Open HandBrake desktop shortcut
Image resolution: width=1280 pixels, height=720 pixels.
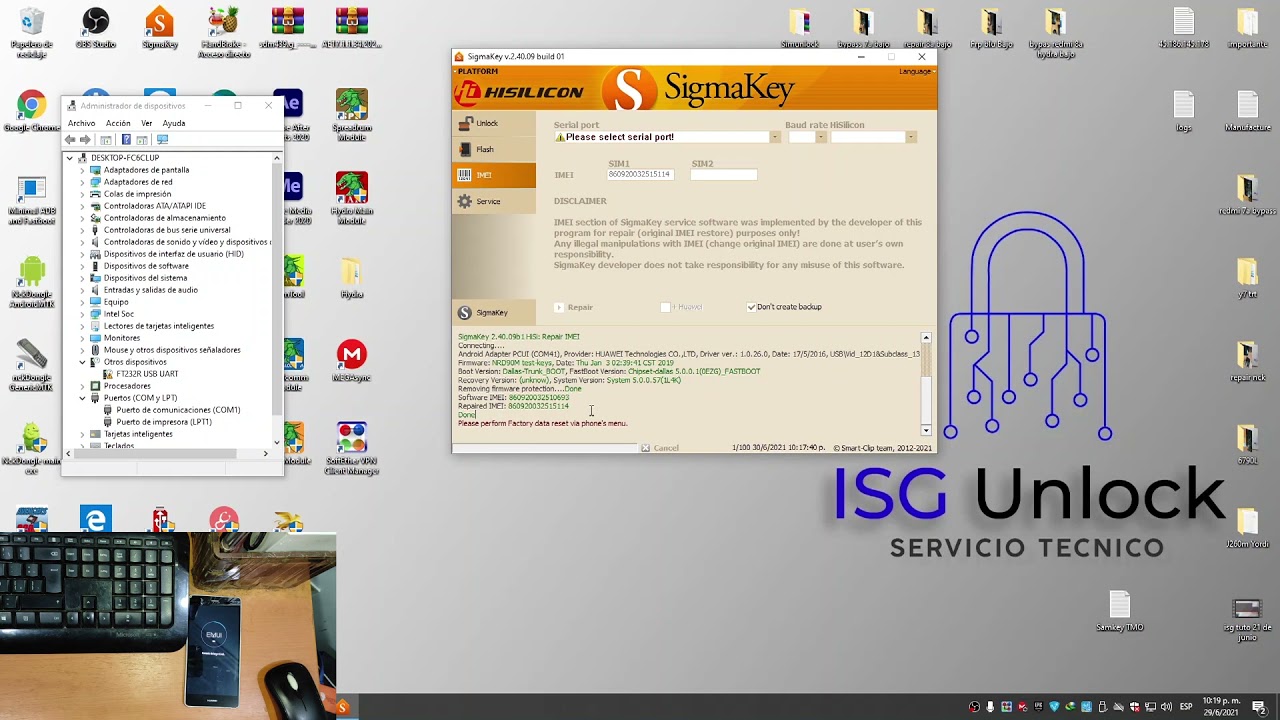pyautogui.click(x=224, y=33)
